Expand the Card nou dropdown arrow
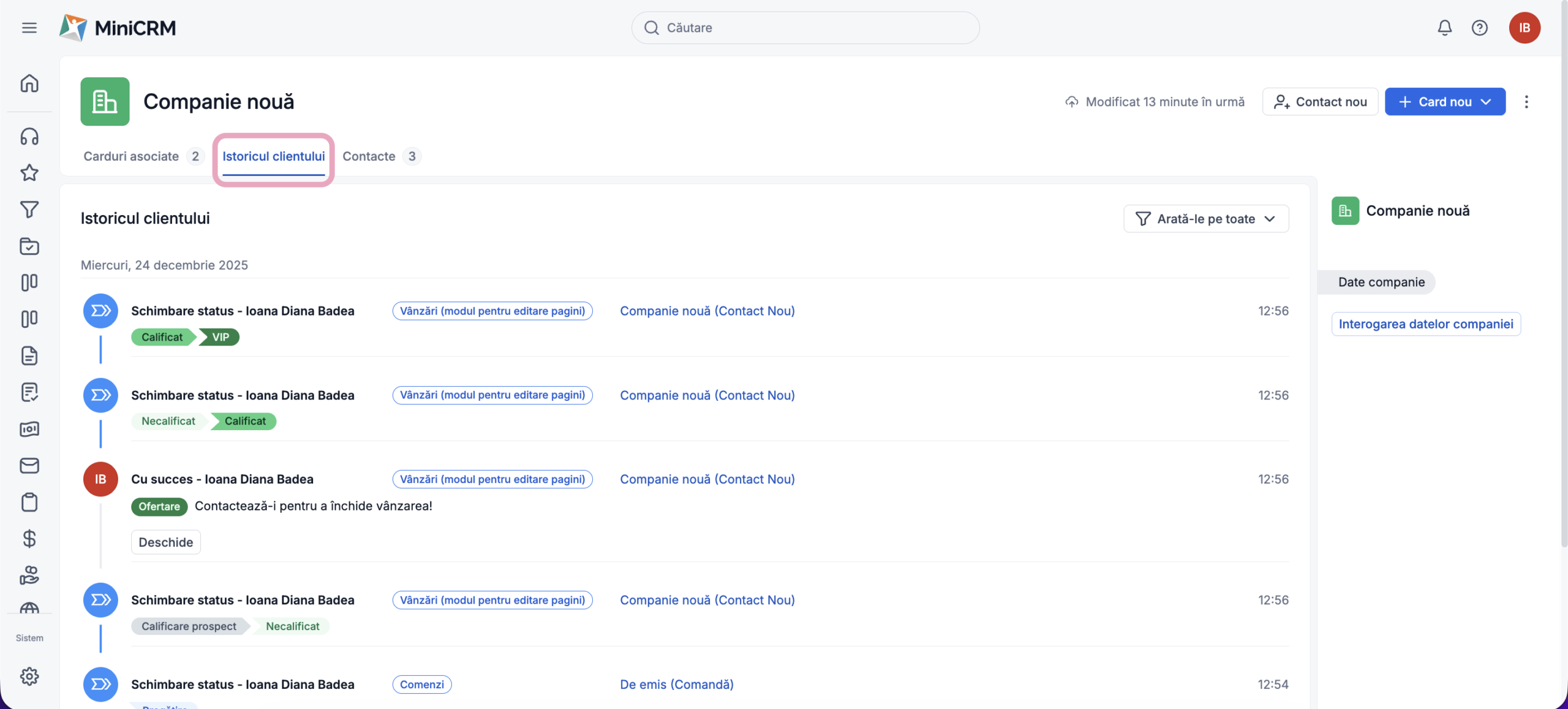Screen dimensions: 1568x709 tap(1487, 102)
